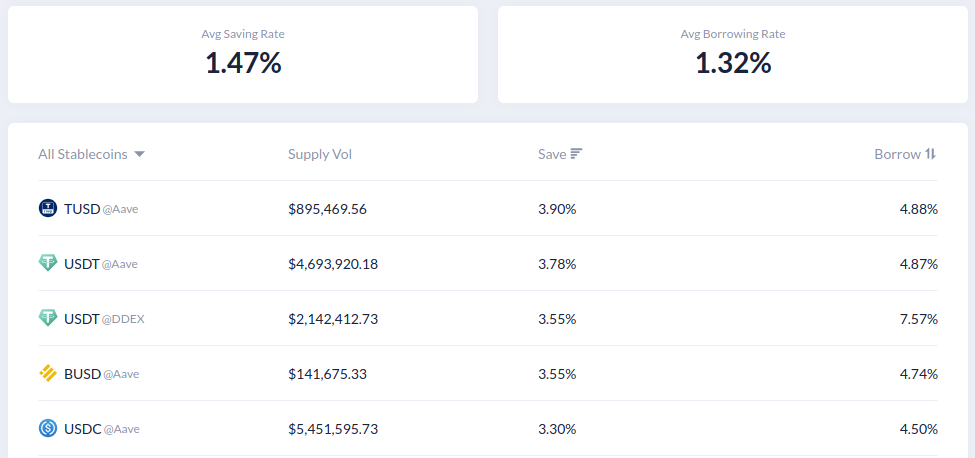Sort by Borrow rate arrows icon
Viewport: 975px width, 458px height.
coord(930,153)
